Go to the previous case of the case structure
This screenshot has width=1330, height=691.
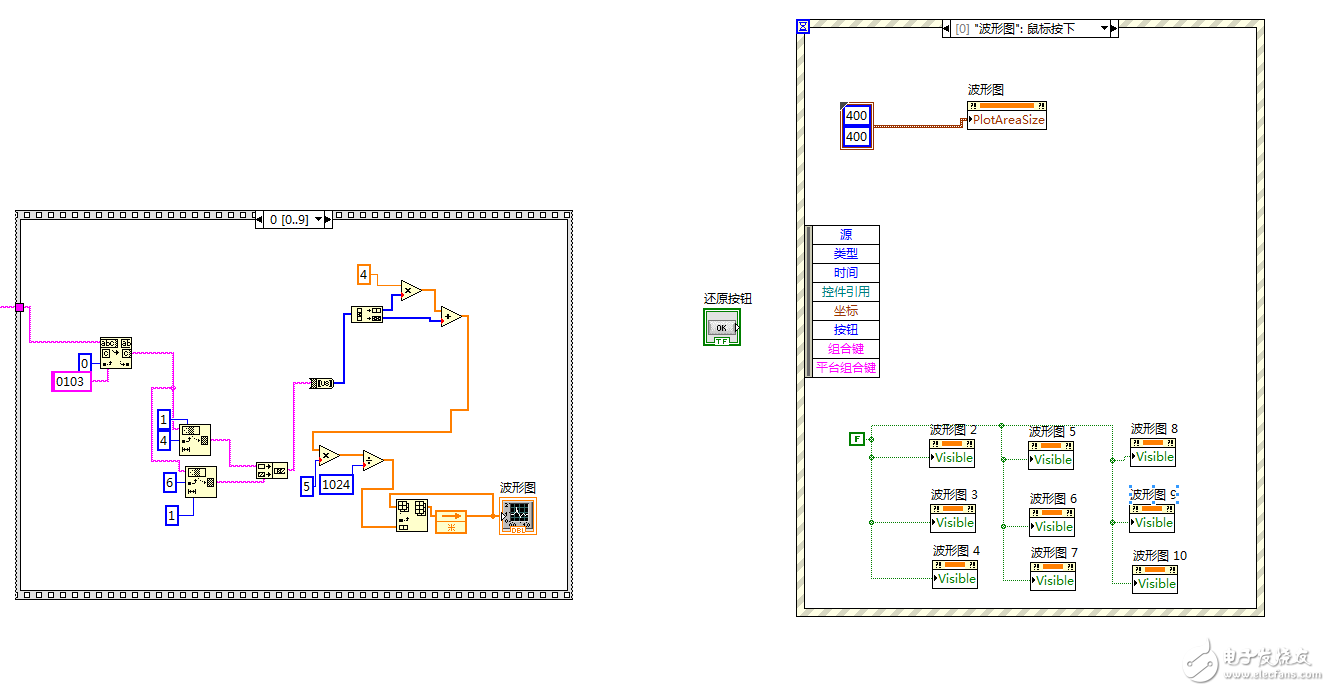pyautogui.click(x=260, y=219)
